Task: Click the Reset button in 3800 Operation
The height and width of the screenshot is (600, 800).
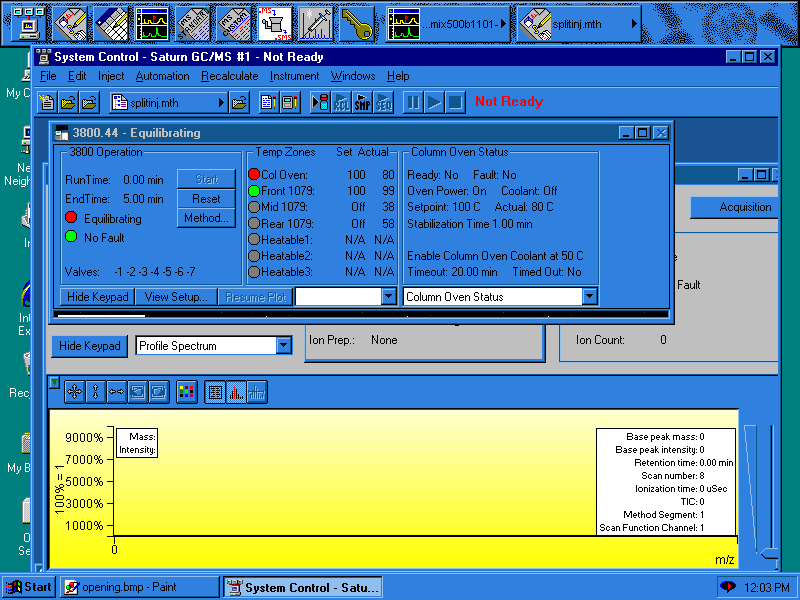Action: tap(206, 198)
